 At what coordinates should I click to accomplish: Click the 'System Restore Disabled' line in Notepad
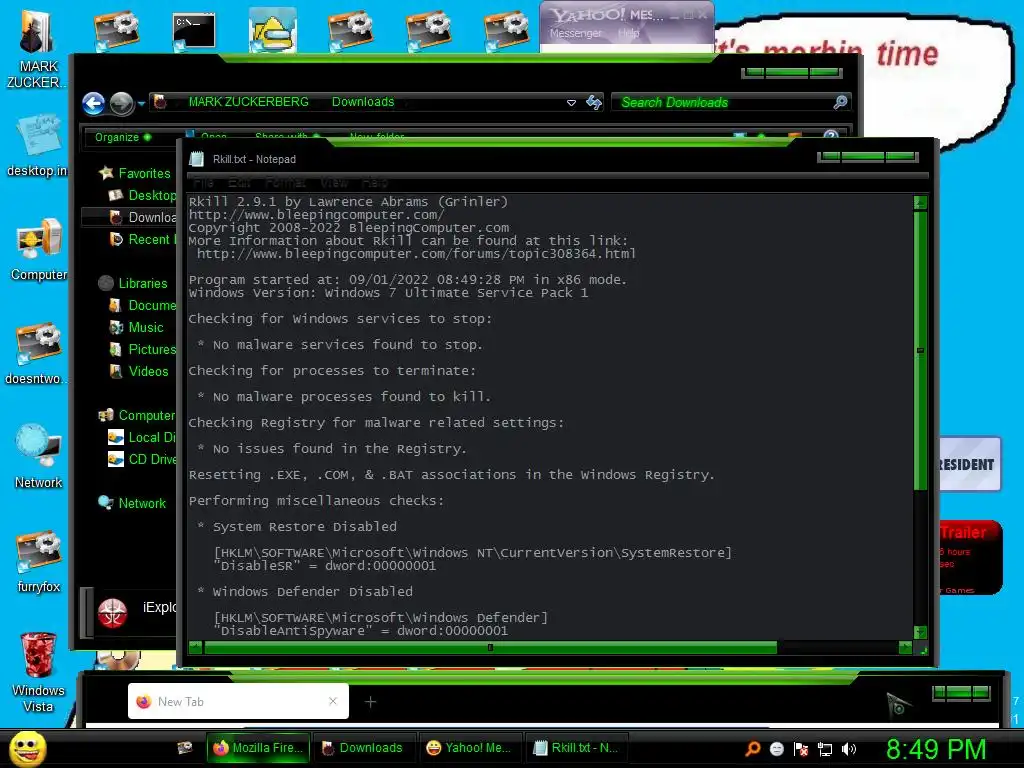click(x=305, y=526)
